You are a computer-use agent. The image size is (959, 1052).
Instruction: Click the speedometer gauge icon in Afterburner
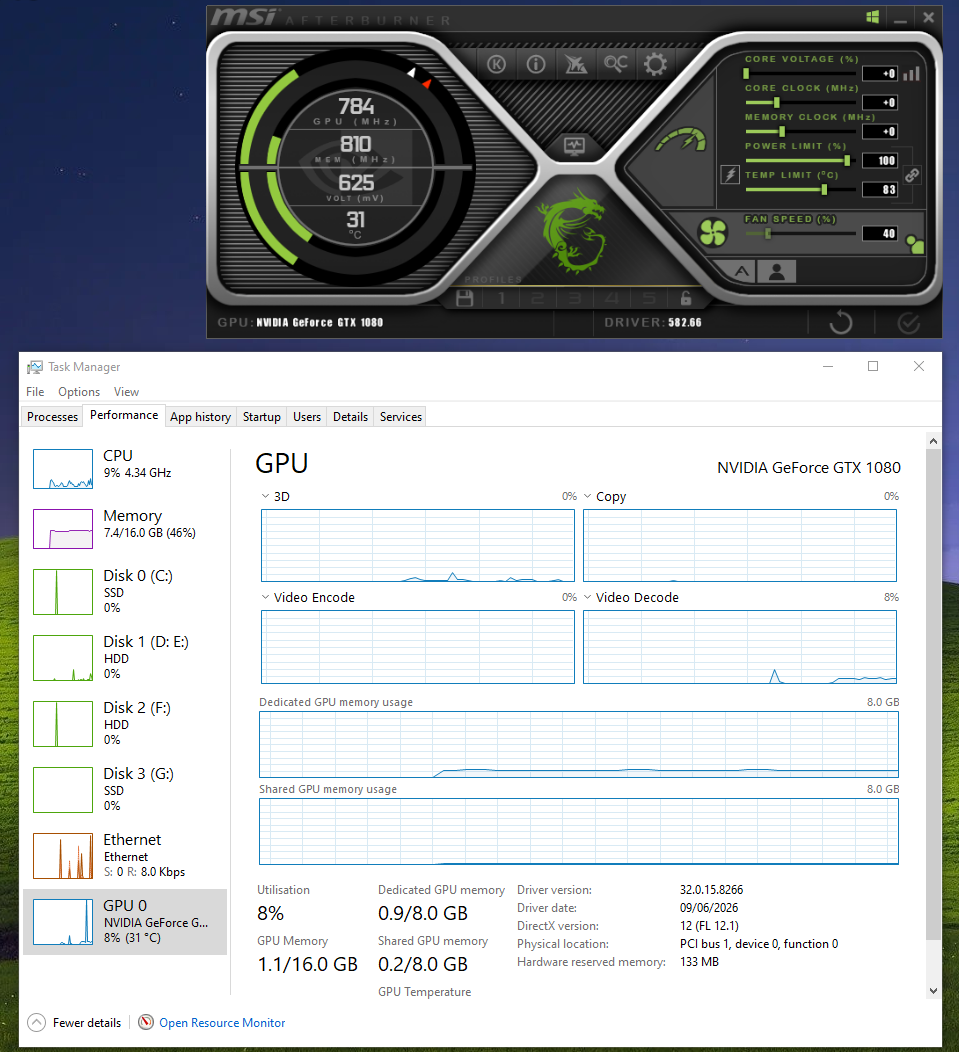[683, 139]
